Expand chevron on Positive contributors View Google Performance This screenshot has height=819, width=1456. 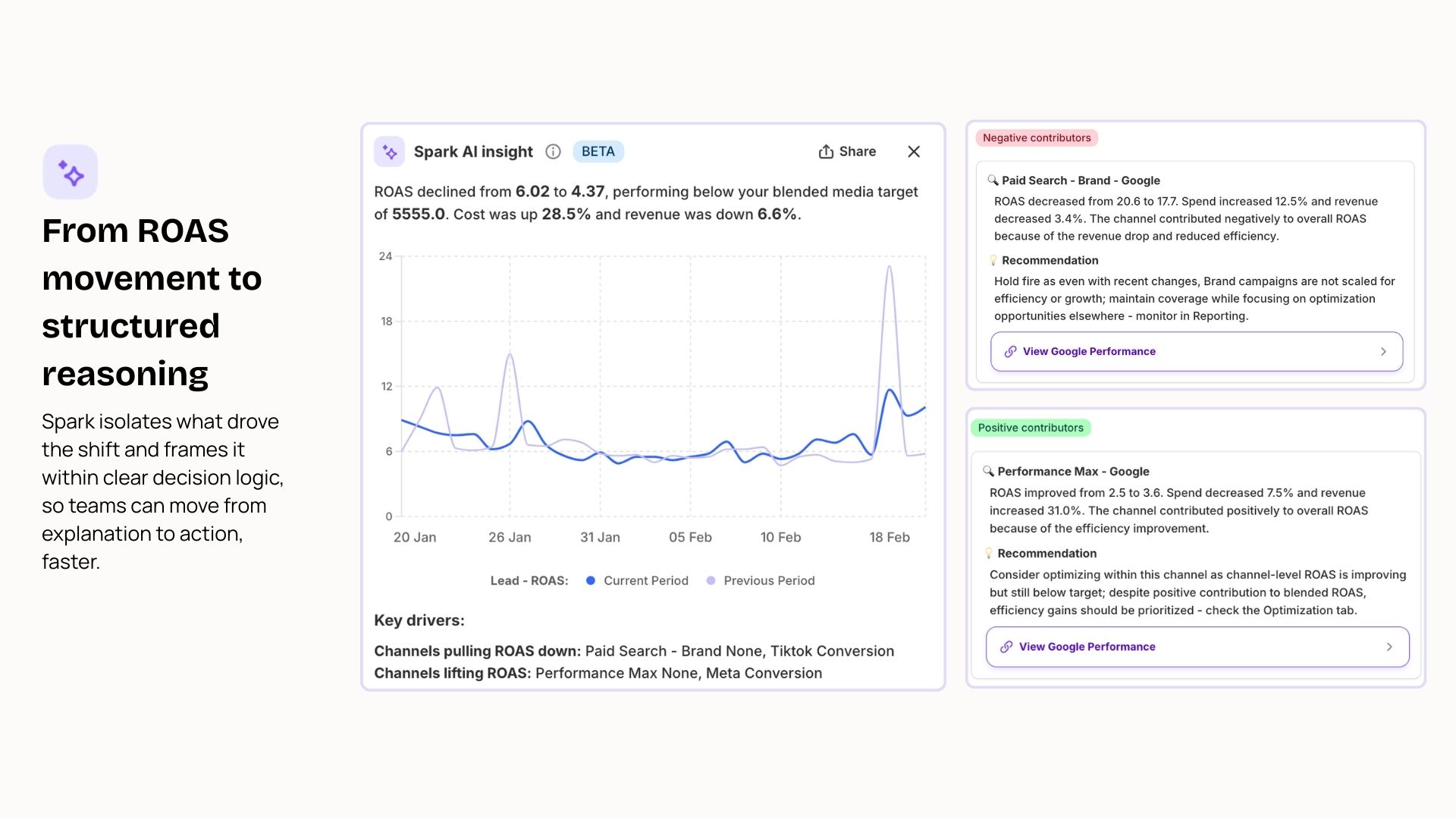(x=1389, y=647)
